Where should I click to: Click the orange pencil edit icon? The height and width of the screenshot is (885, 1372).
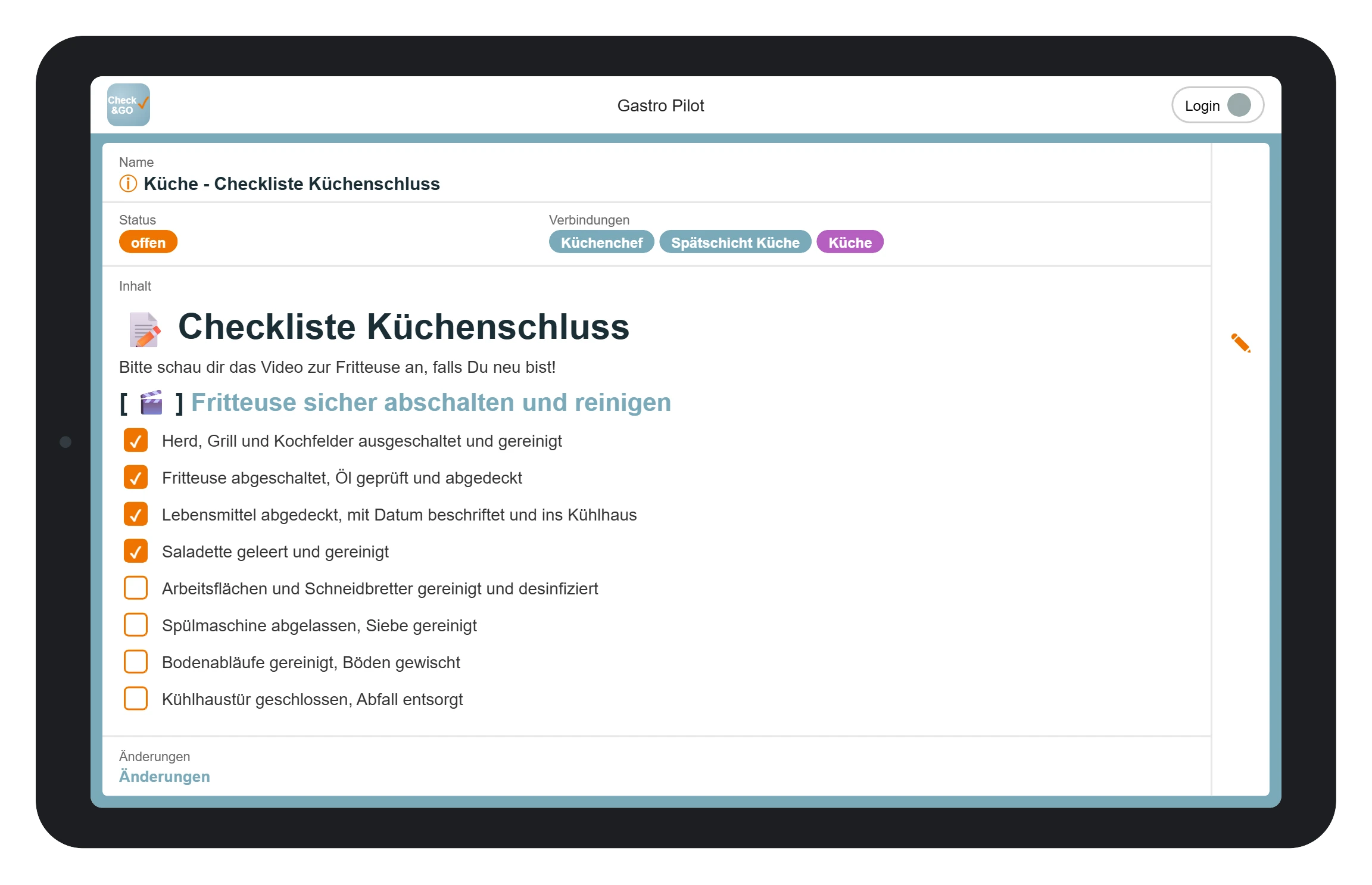pos(1241,342)
